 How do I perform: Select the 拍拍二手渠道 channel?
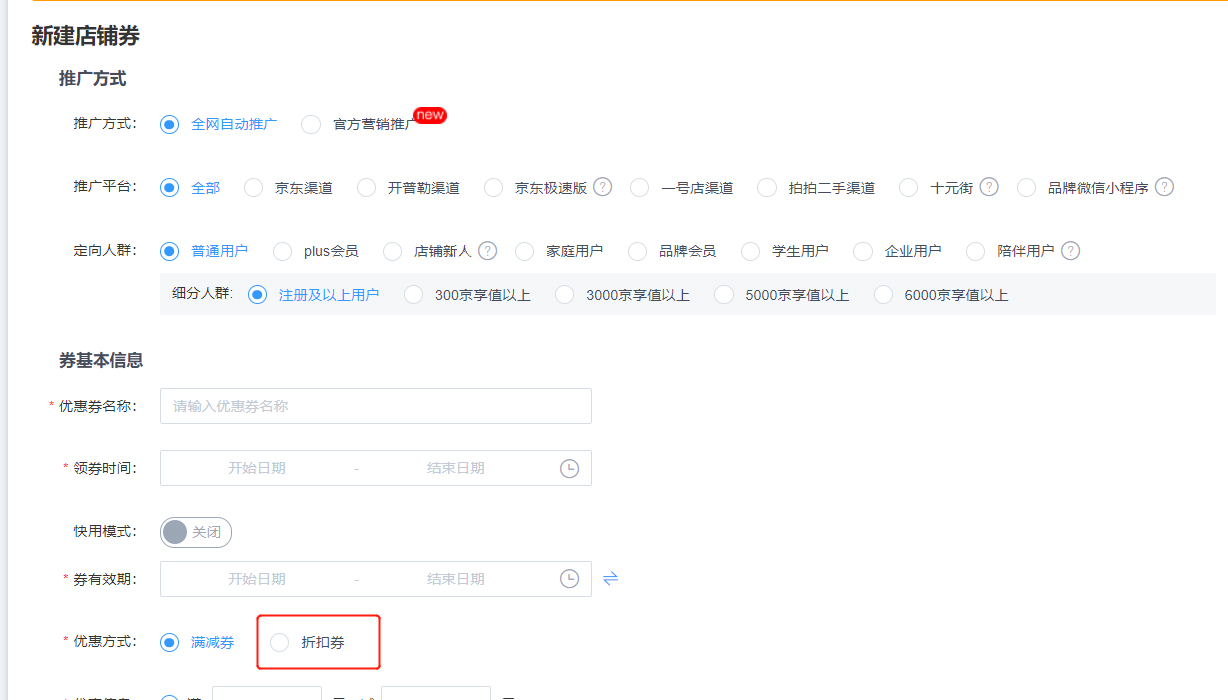coord(766,187)
